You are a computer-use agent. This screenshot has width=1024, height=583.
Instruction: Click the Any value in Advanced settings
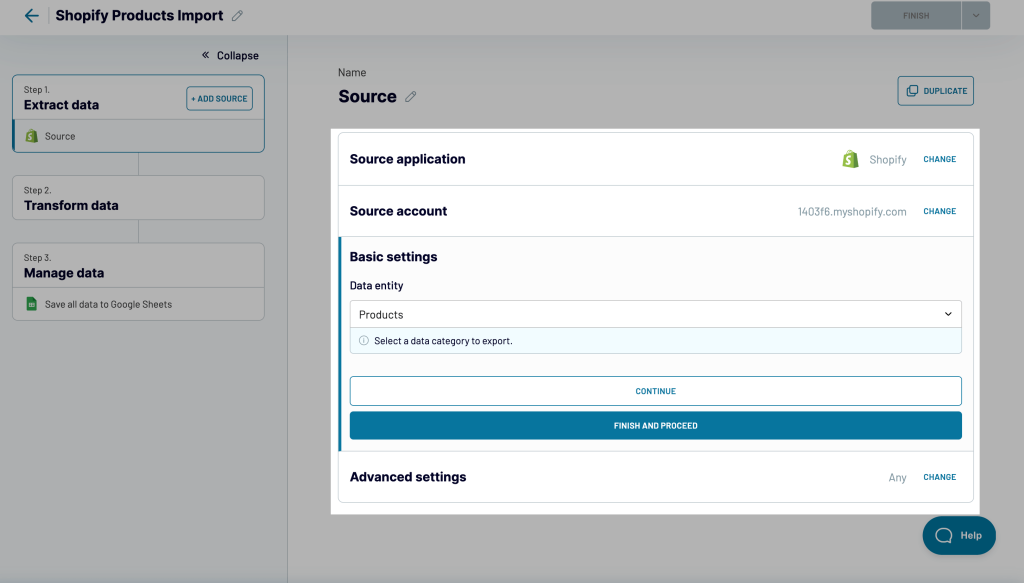897,477
